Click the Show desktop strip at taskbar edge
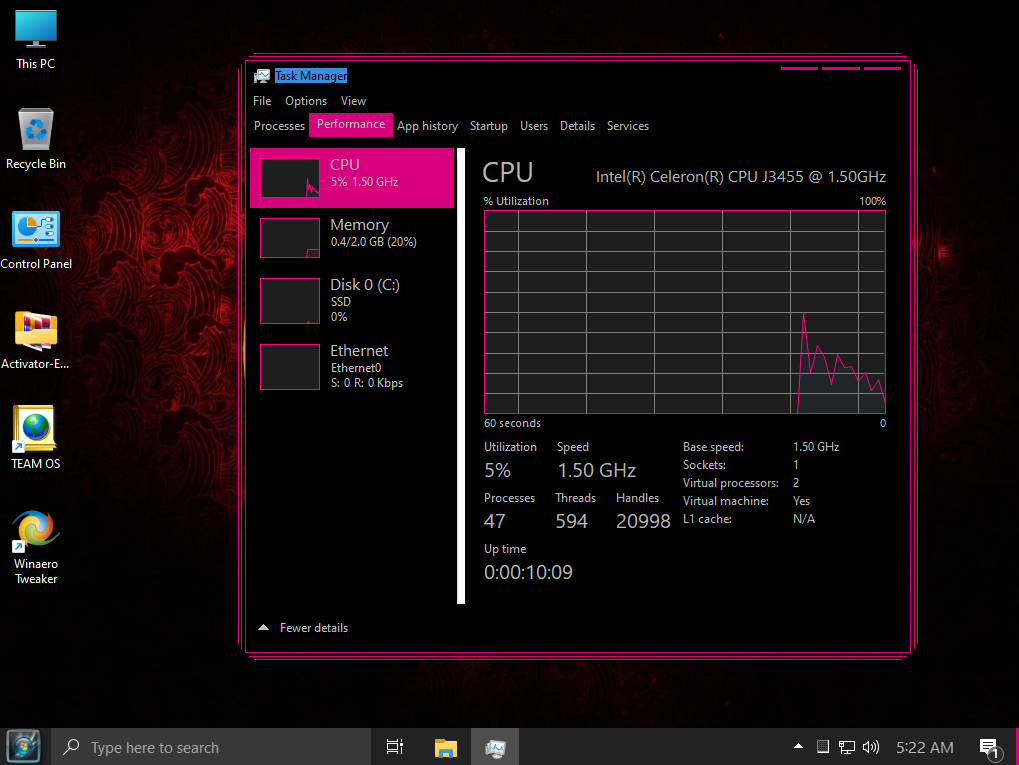The height and width of the screenshot is (765, 1019). point(1016,747)
